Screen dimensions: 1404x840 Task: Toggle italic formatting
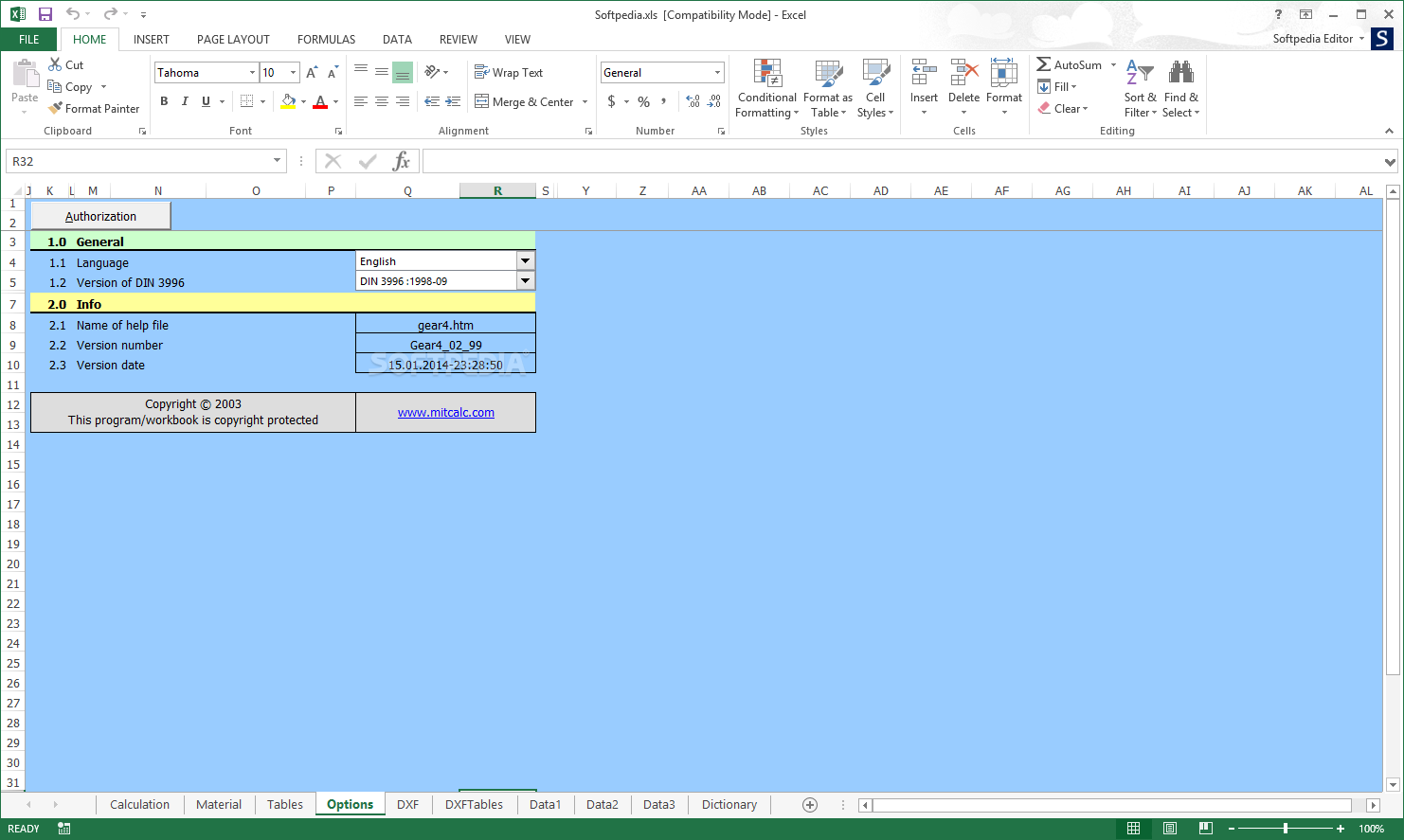pyautogui.click(x=185, y=101)
